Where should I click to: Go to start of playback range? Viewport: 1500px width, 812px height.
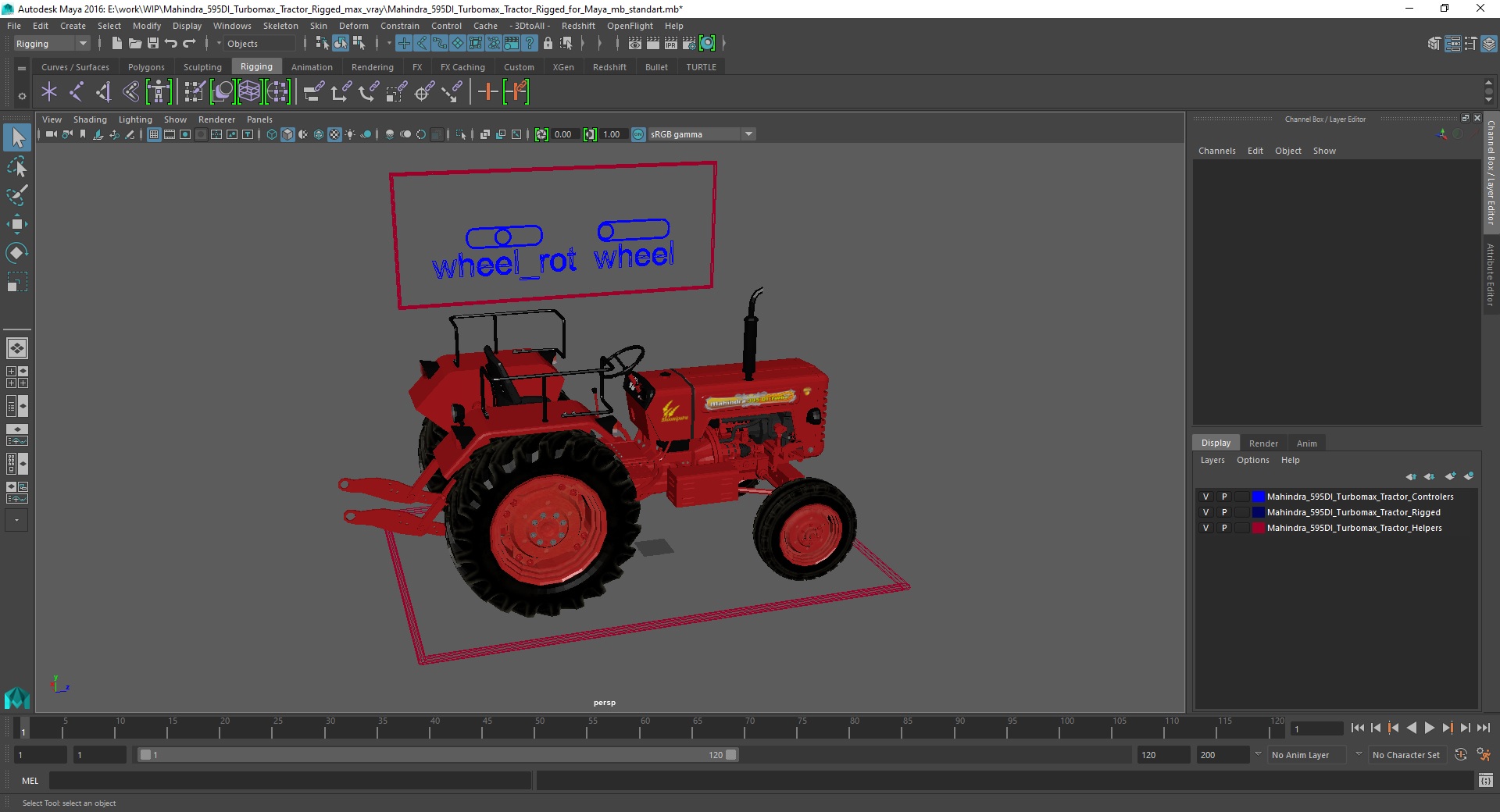[1357, 728]
